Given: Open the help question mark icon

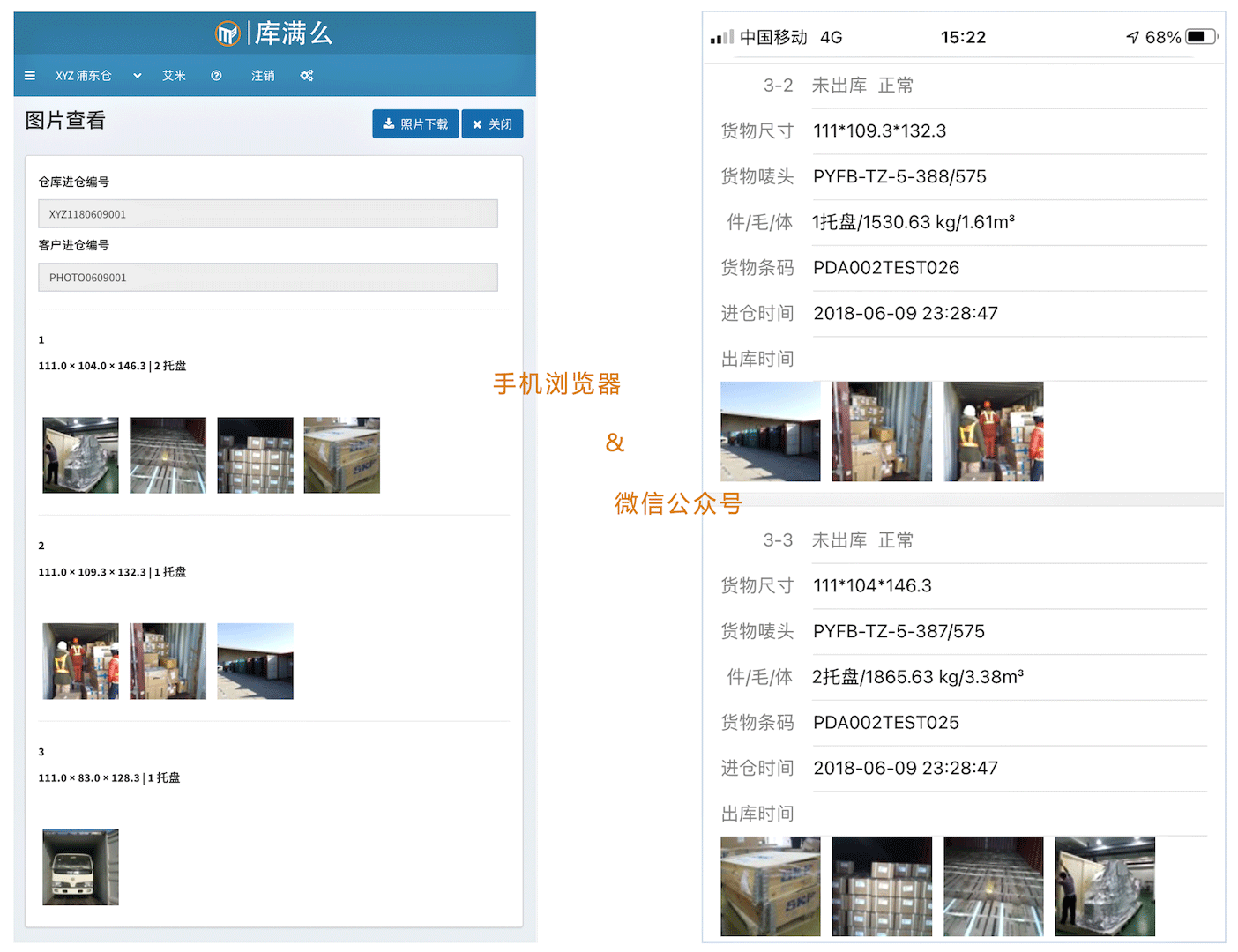Looking at the screenshot, I should (216, 76).
